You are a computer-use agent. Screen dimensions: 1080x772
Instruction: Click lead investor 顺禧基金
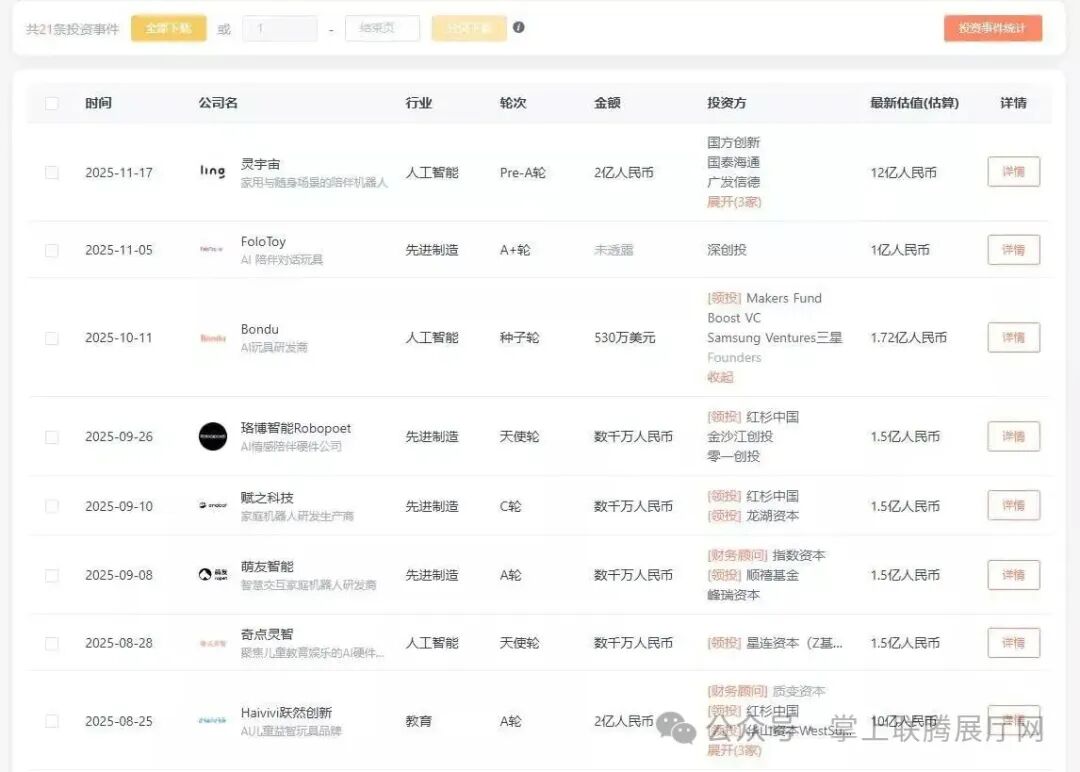(773, 575)
